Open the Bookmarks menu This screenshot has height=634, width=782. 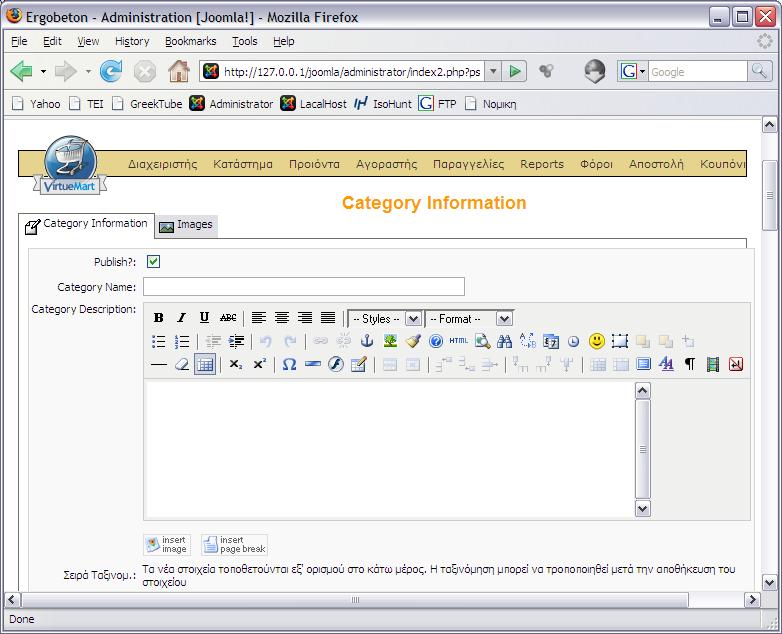[x=191, y=41]
